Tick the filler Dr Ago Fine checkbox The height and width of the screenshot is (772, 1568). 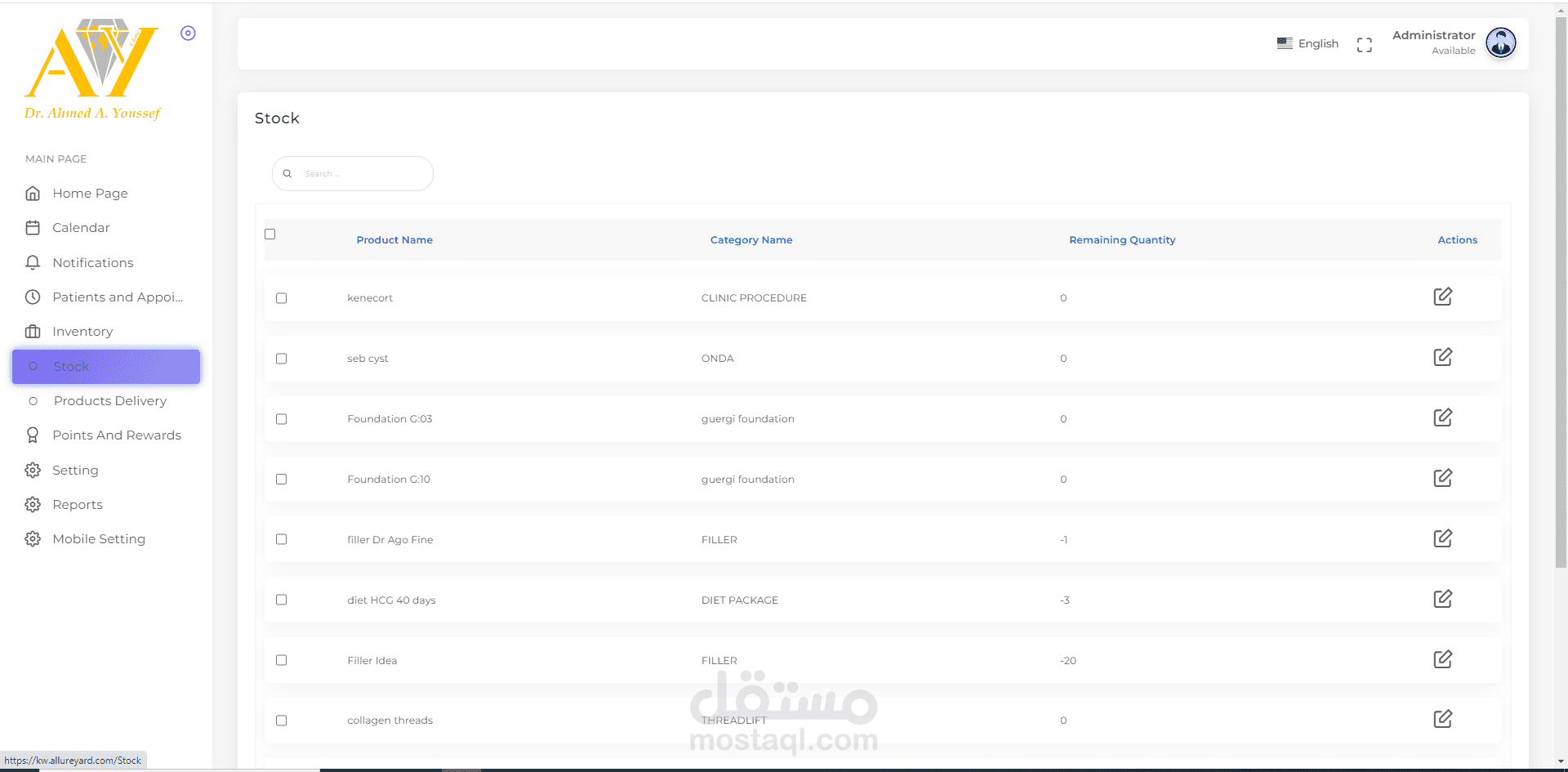pyautogui.click(x=282, y=539)
